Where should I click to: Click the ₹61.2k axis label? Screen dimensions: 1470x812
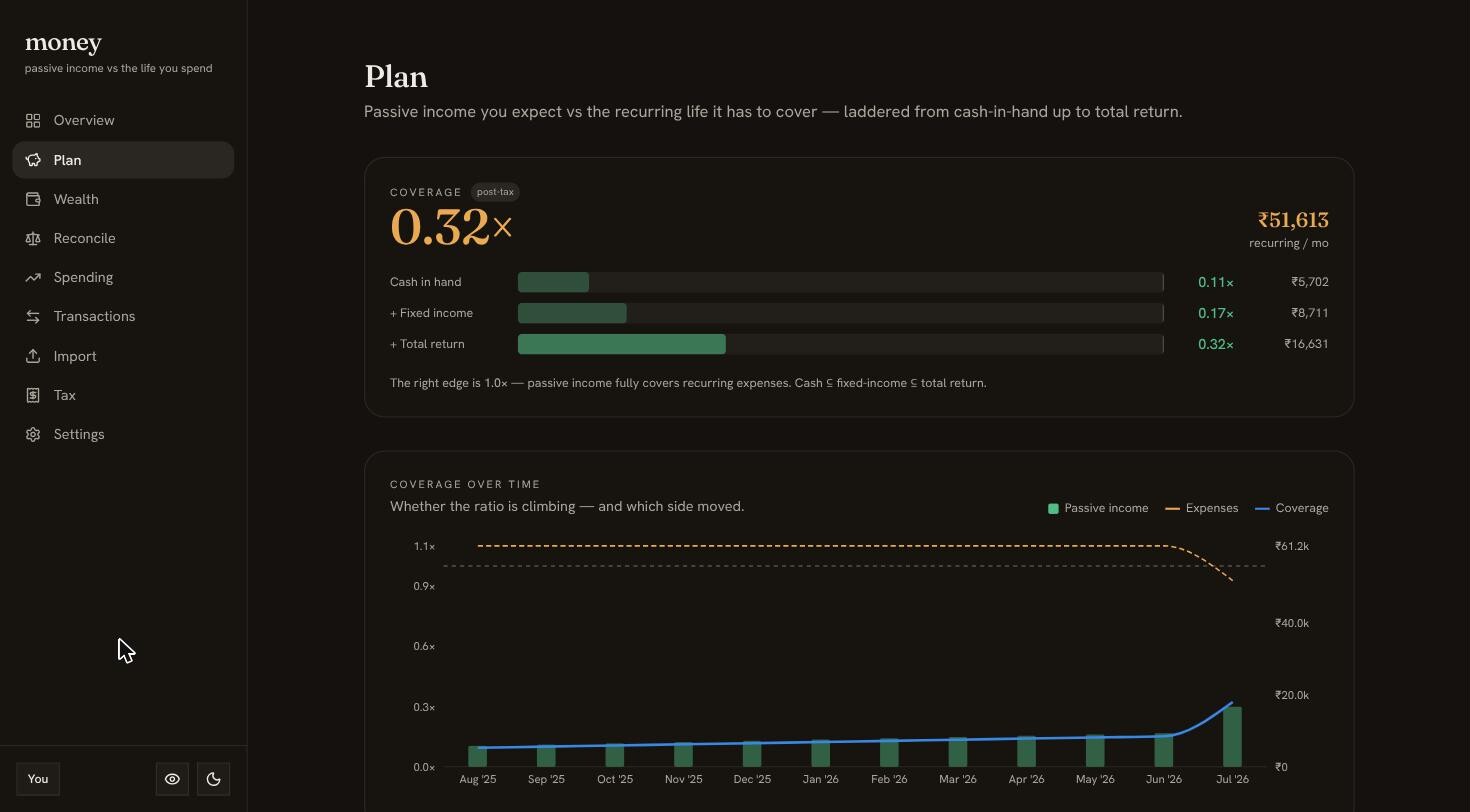[1292, 546]
